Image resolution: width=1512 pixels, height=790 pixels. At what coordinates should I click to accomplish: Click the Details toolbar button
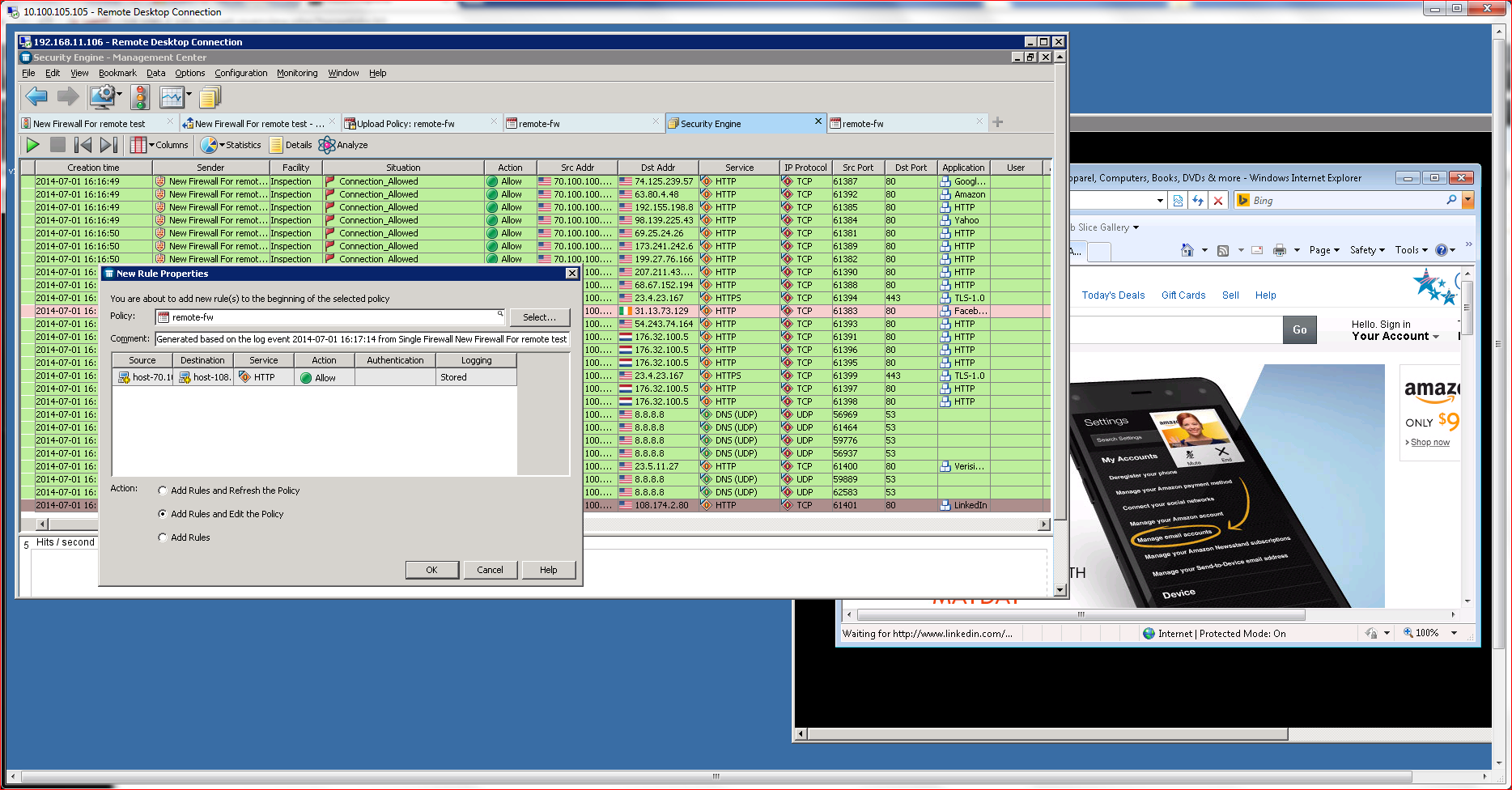point(291,145)
